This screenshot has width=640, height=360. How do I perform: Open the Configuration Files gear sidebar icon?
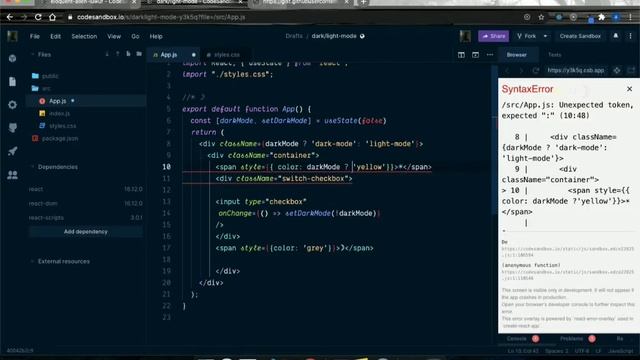(12, 105)
